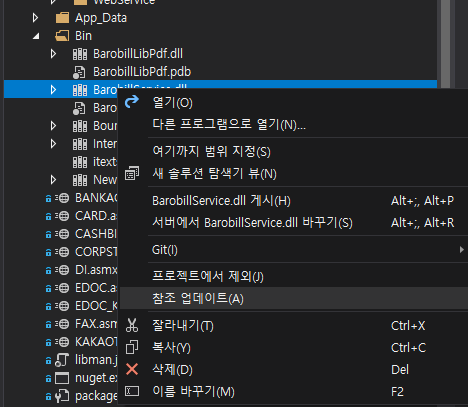
Task: Click the Solution Explorer vertical scrollbar
Action: (x=445, y=43)
